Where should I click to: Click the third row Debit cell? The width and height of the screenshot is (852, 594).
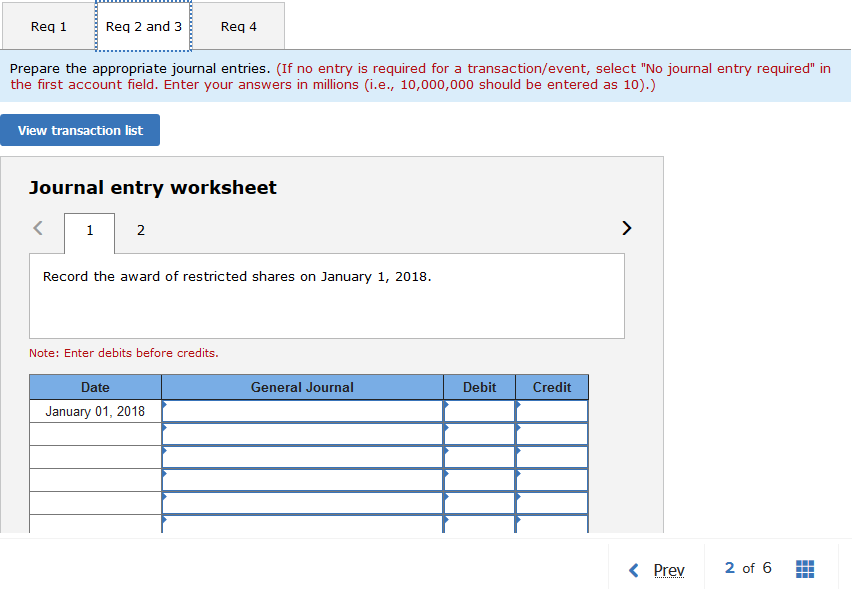tap(479, 457)
